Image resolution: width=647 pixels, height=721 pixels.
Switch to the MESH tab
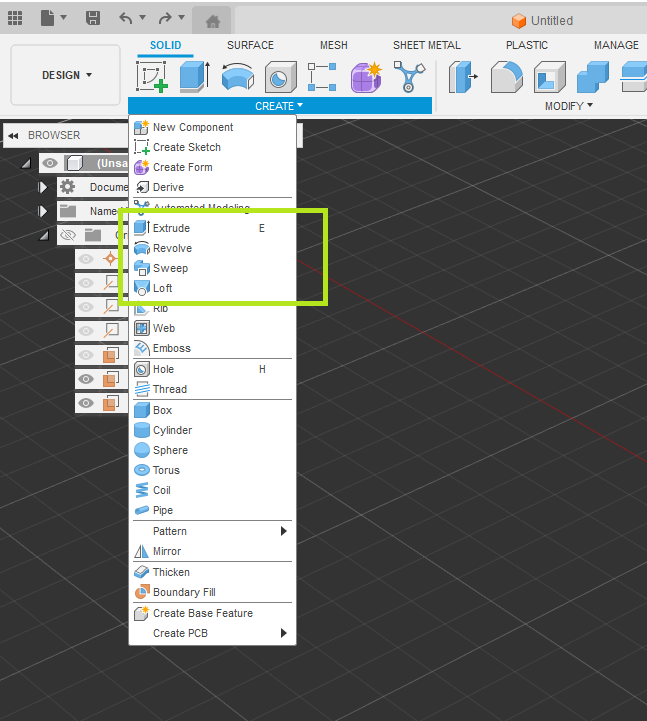tap(333, 45)
